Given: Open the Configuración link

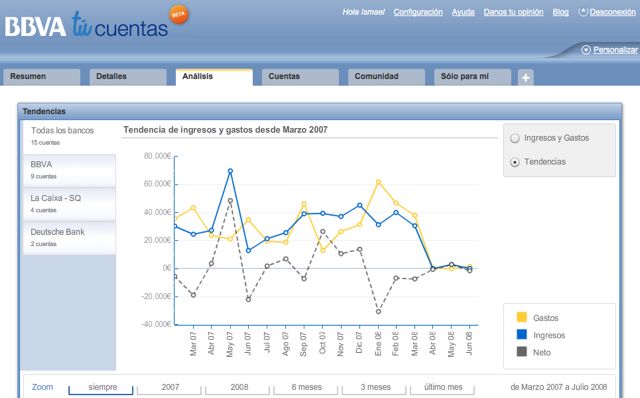Looking at the screenshot, I should 418,12.
